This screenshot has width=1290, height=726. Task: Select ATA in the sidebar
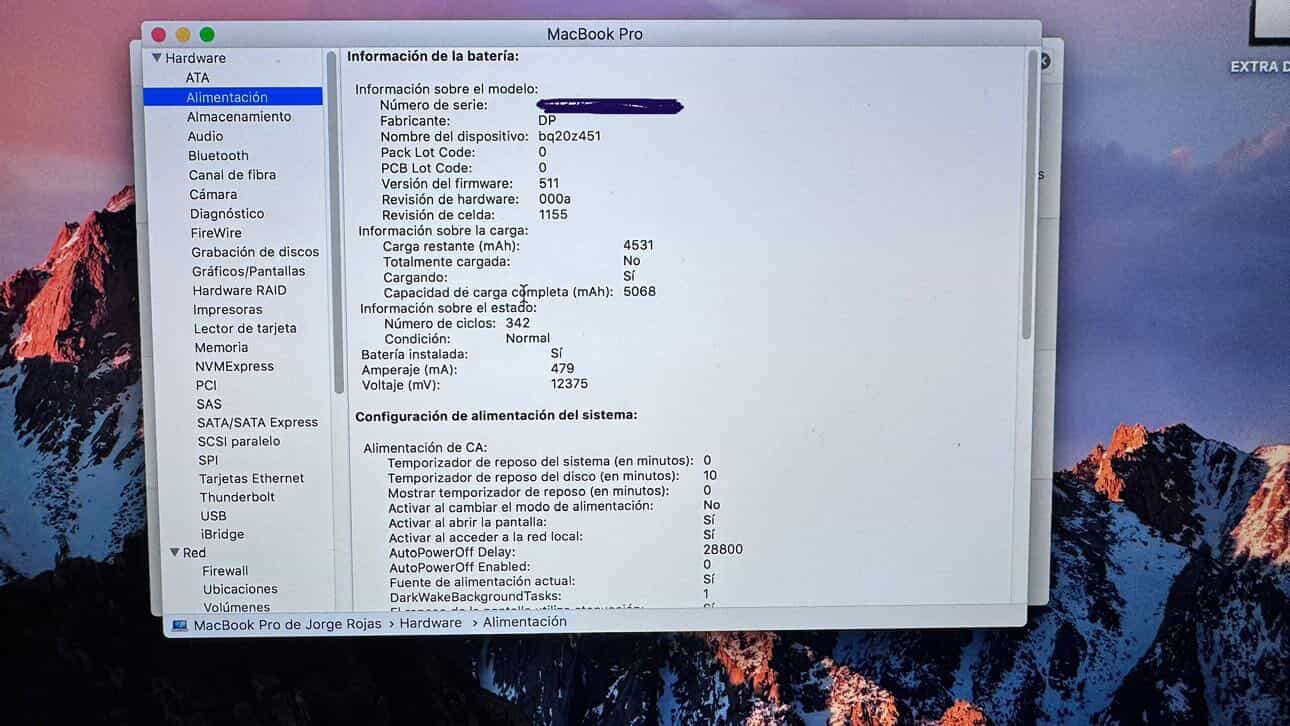[197, 77]
